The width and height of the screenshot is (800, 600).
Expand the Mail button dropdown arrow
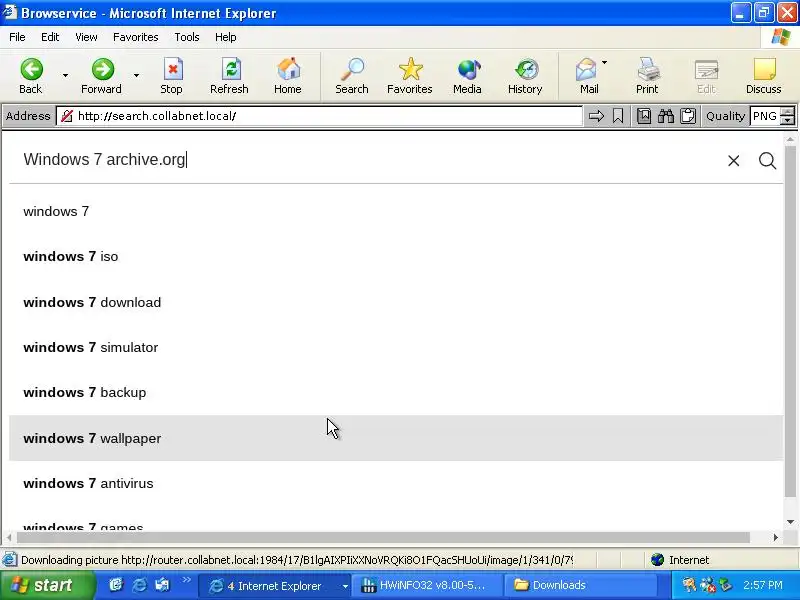coord(605,63)
